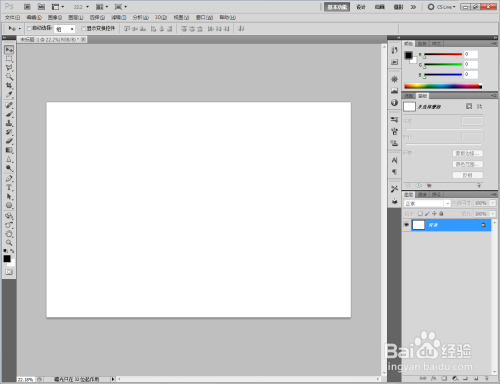The height and width of the screenshot is (384, 500).
Task: Expand the layer opacity 100% dropdown arrow
Action: coord(493,203)
